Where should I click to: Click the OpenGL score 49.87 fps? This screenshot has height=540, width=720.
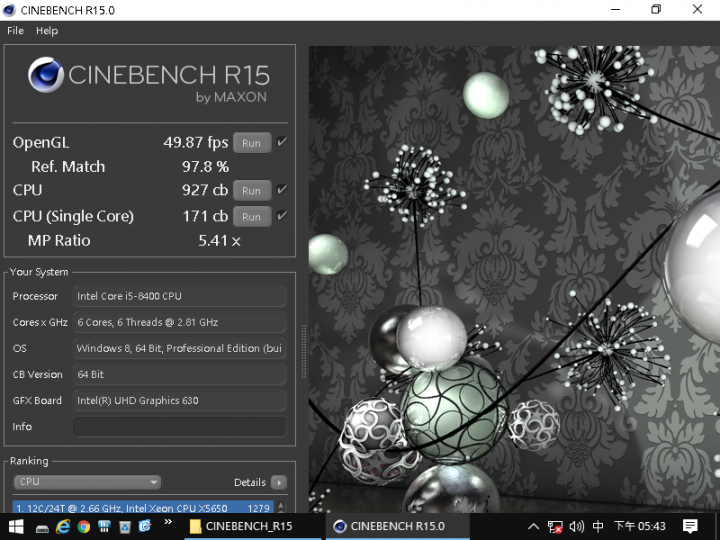196,142
